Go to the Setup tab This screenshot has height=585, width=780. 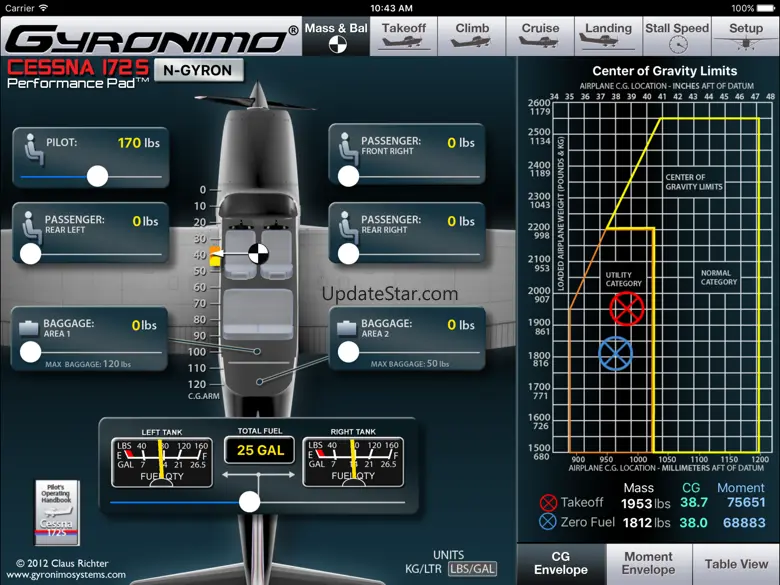745,35
